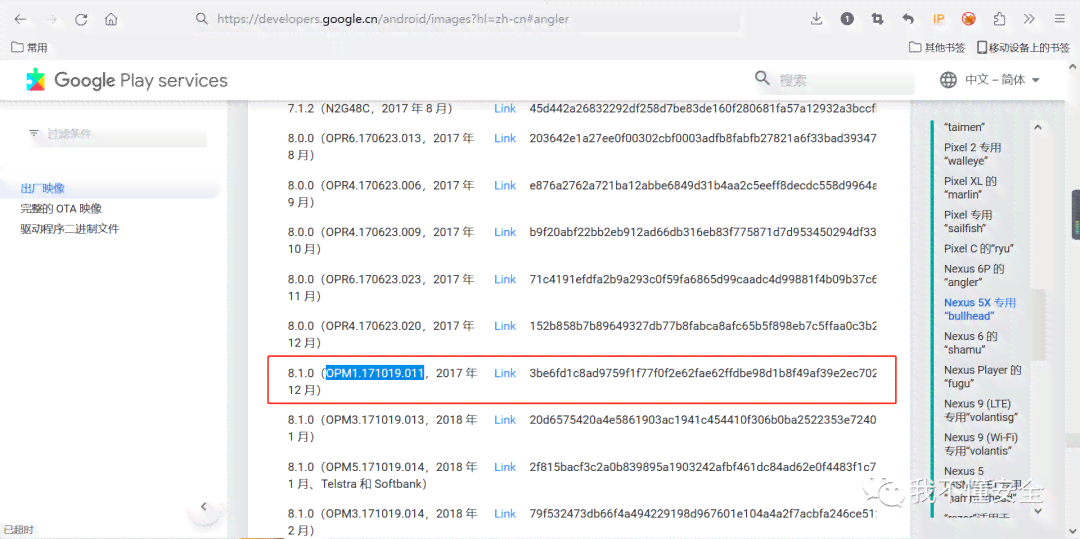Click the address bar URL field
This screenshot has width=1080, height=539.
click(x=466, y=19)
